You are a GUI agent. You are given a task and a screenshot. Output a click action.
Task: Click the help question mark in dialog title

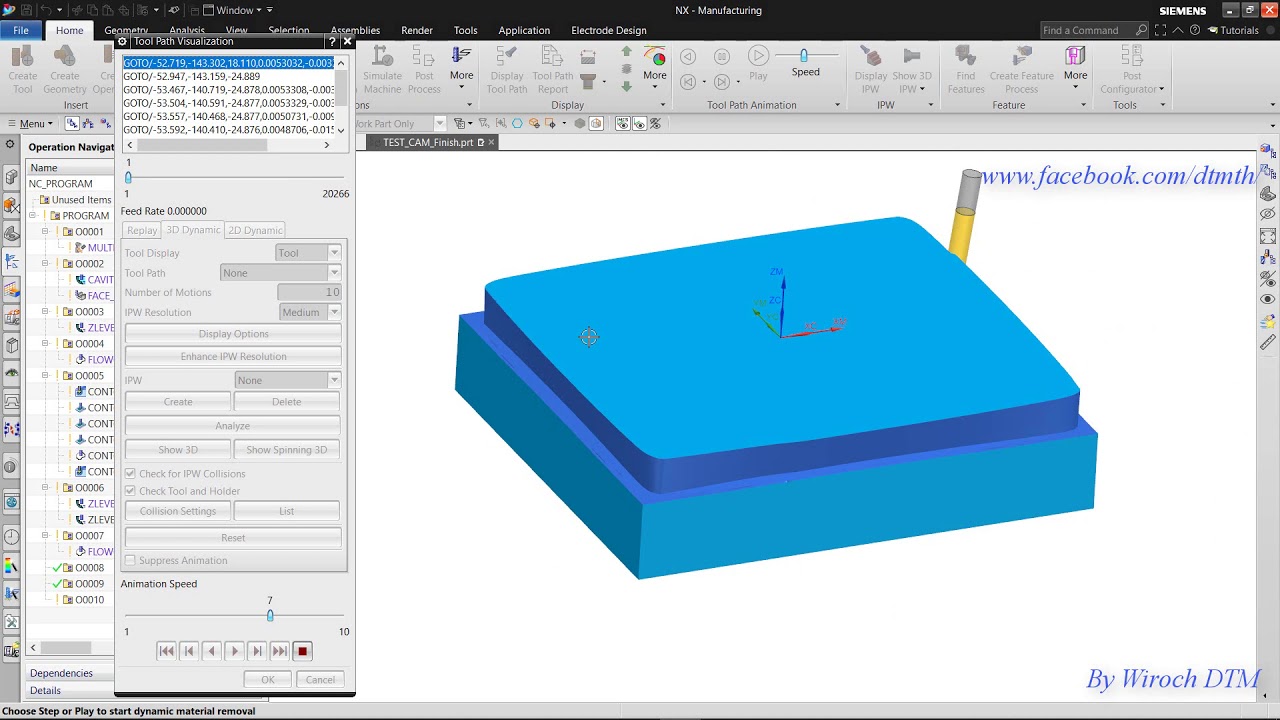[x=332, y=42]
